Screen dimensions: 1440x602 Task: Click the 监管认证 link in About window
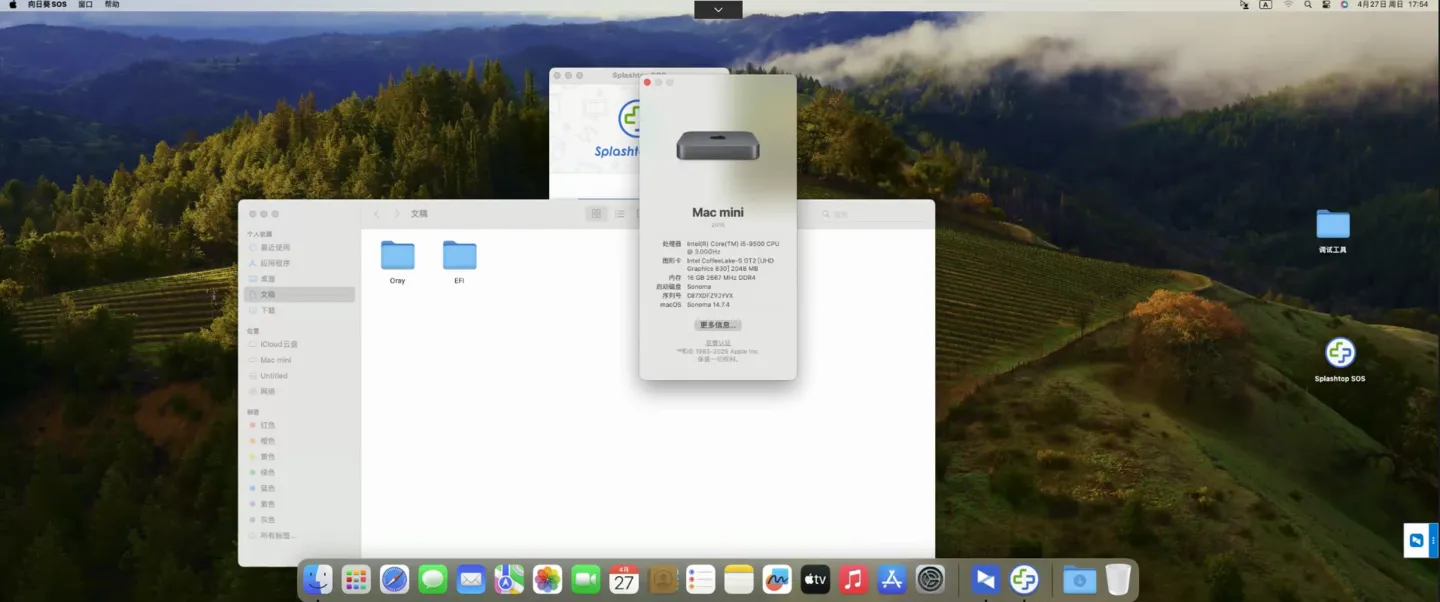(x=718, y=343)
